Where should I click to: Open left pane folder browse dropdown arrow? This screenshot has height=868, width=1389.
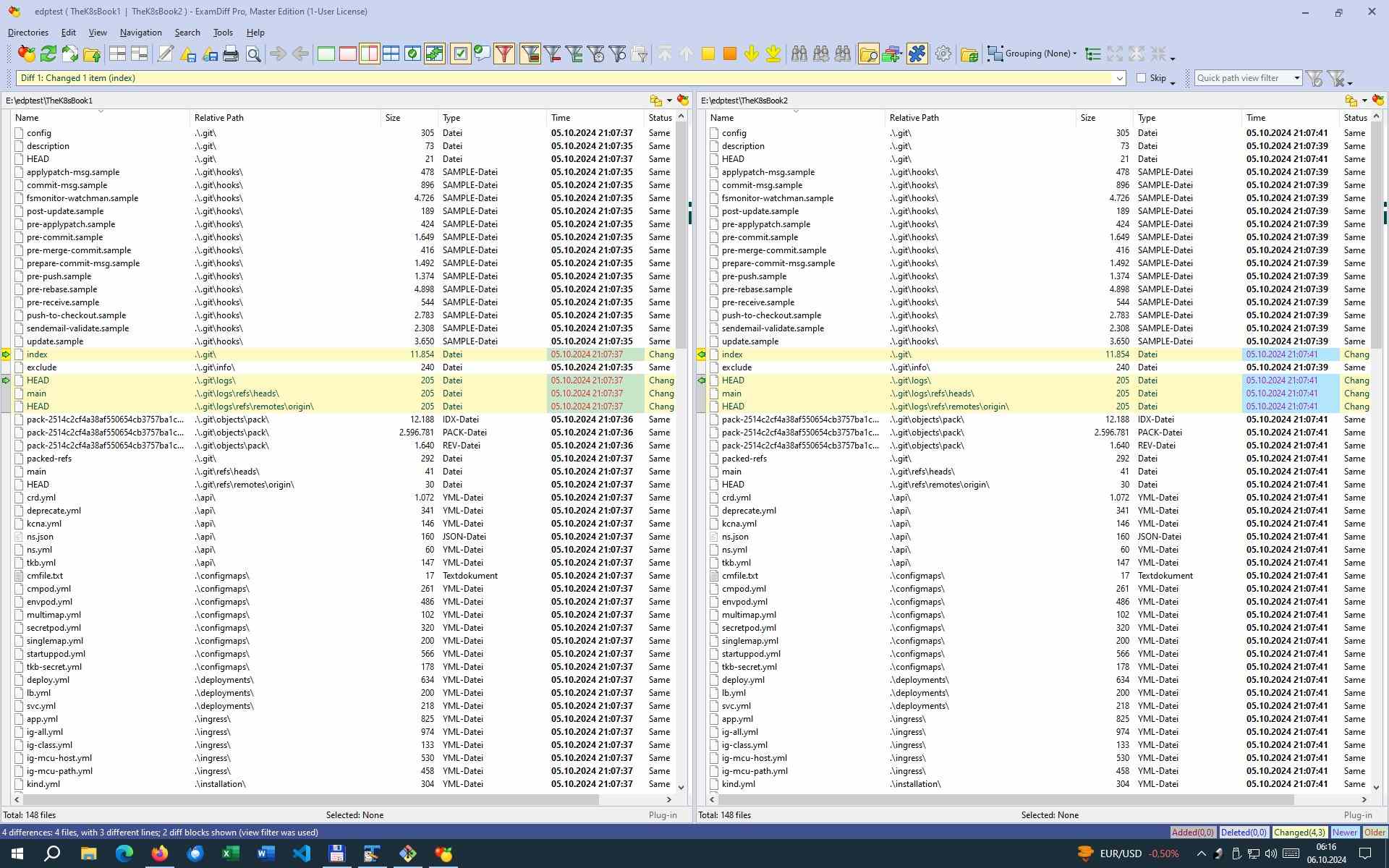(669, 101)
